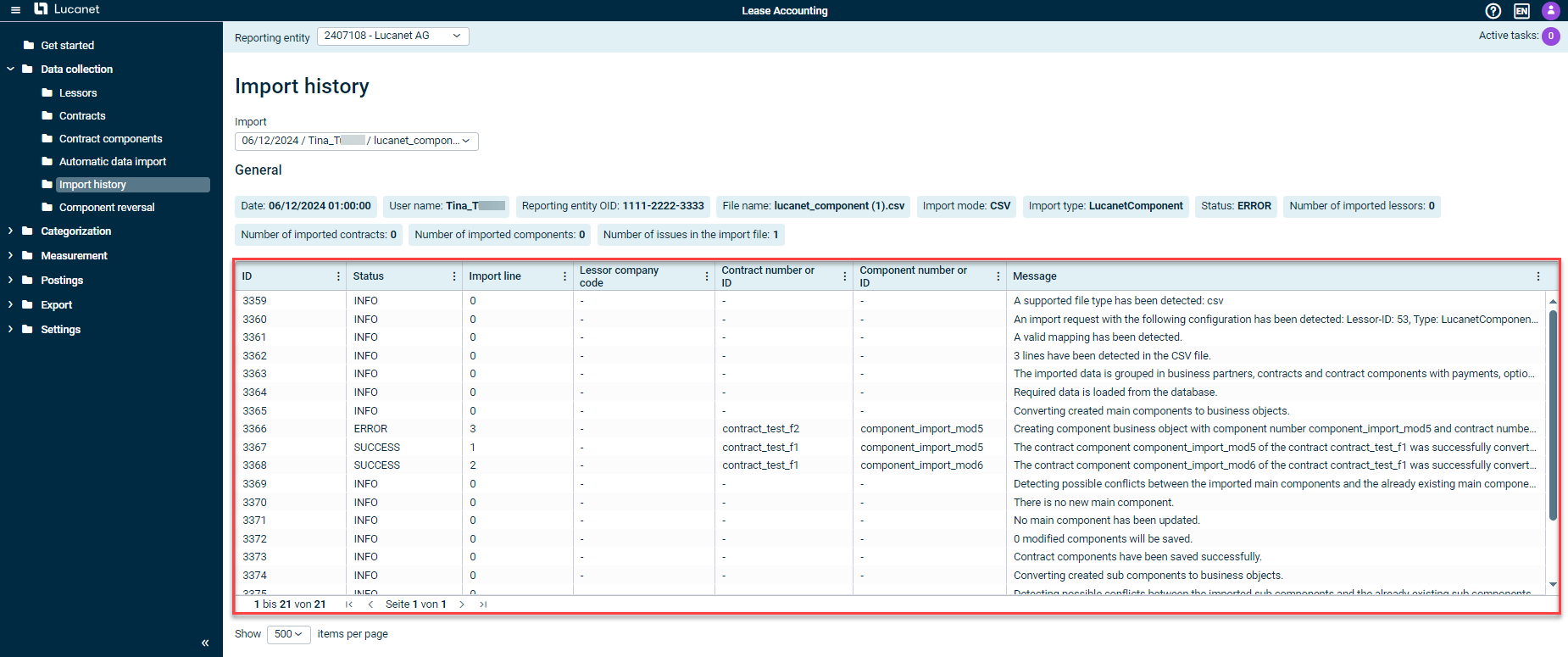Open the Reporting entity dropdown
The height and width of the screenshot is (657, 1568).
[393, 36]
